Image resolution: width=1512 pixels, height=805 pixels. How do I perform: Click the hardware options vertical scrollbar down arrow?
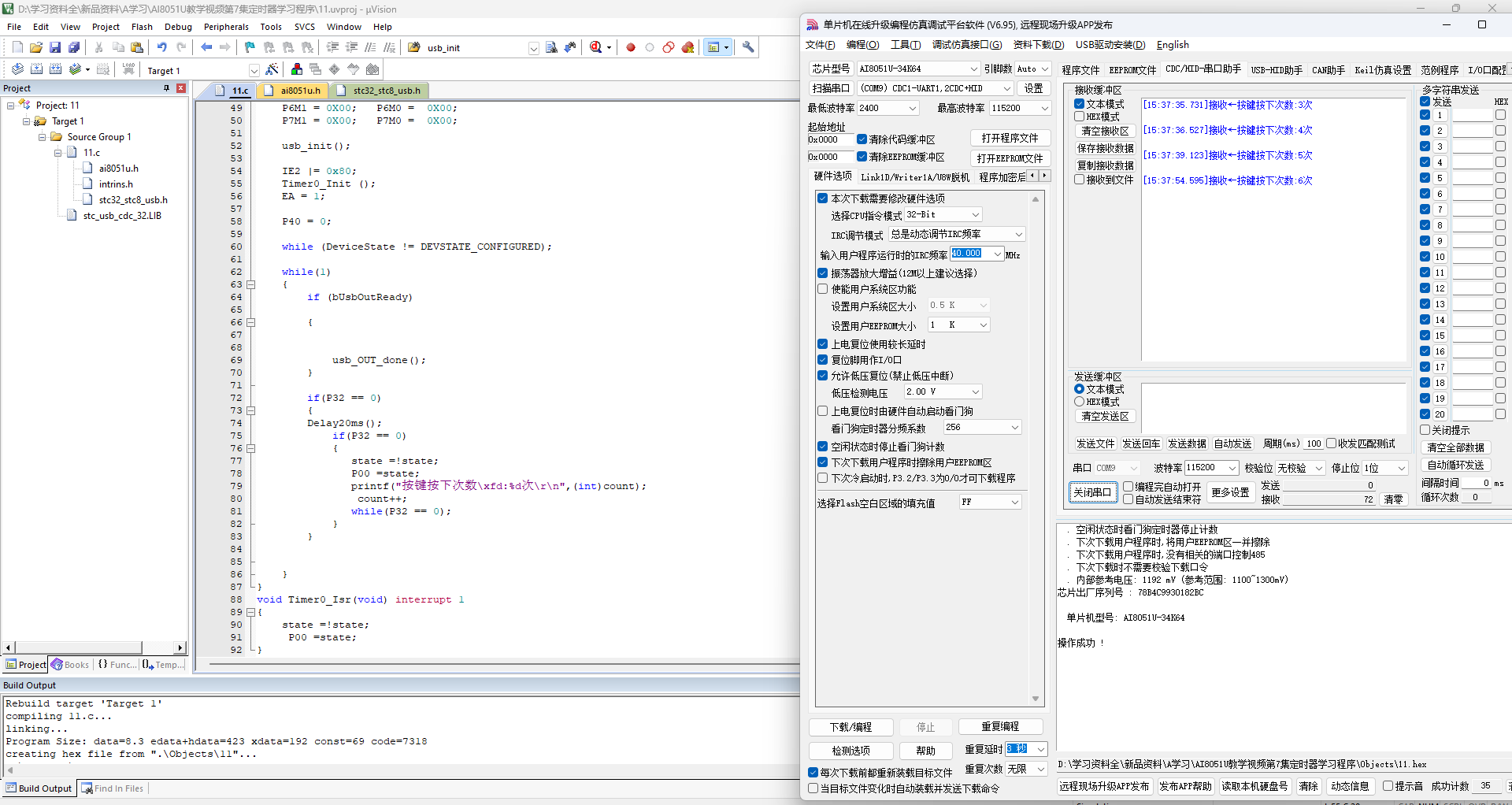pyautogui.click(x=1035, y=699)
